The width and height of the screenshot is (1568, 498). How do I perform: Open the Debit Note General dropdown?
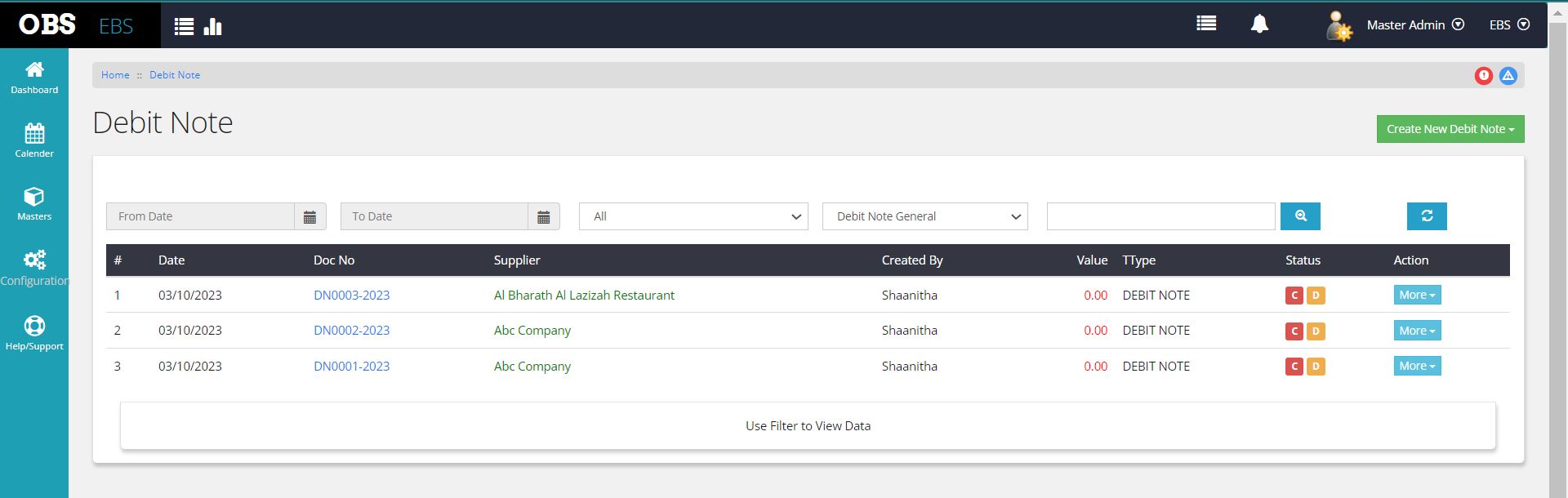(924, 216)
